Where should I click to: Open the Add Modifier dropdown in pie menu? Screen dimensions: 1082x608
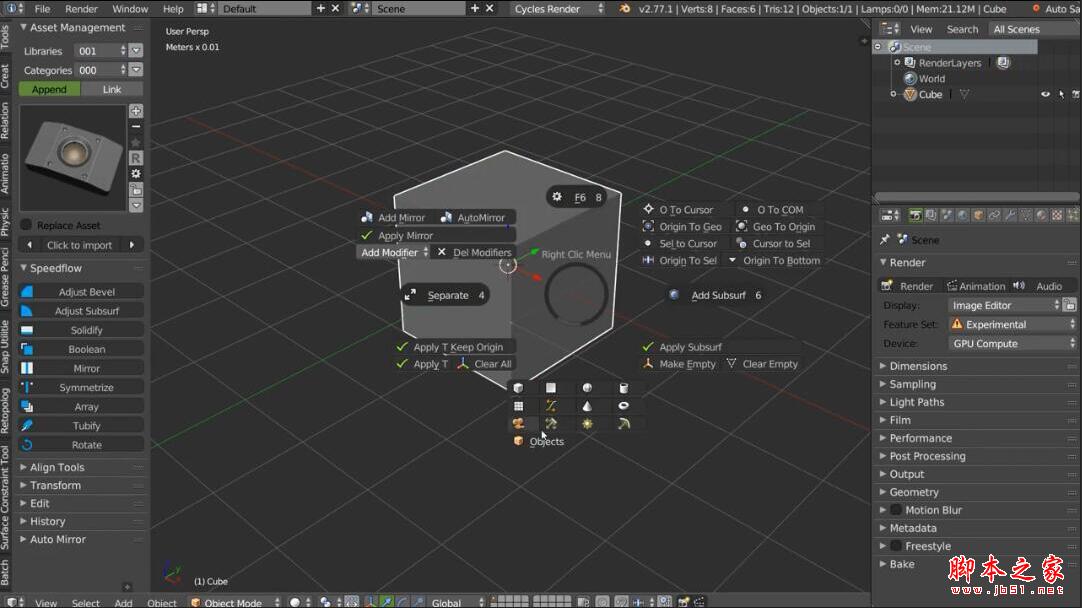[394, 253]
